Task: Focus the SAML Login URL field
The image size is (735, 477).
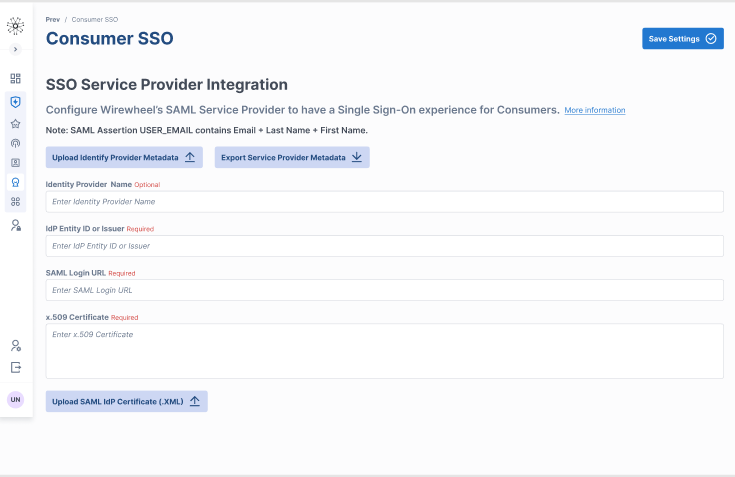Action: pyautogui.click(x=384, y=290)
